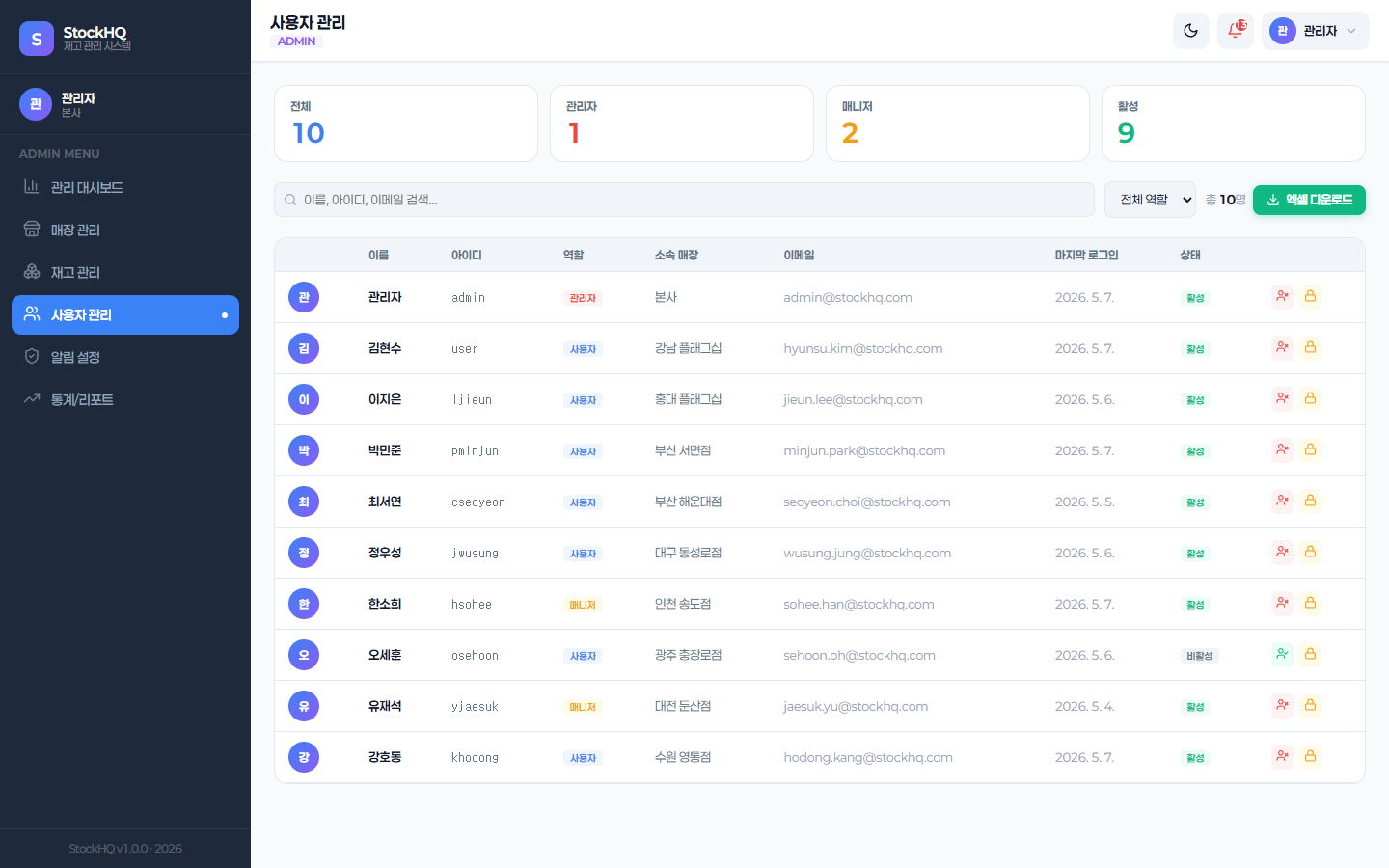Deactivate user icon for 한소희 row

(1282, 603)
